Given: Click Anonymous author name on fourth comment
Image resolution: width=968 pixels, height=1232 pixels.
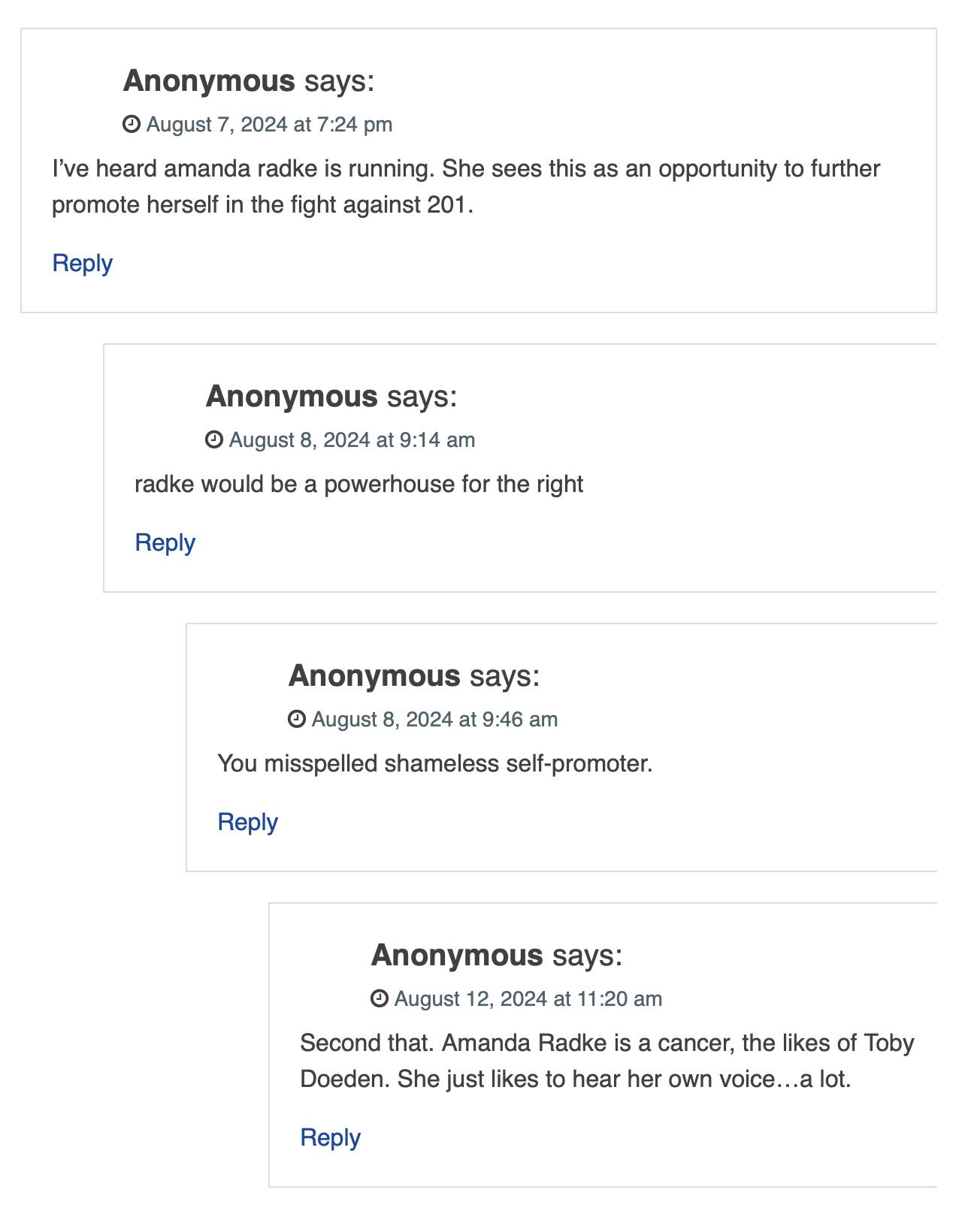Looking at the screenshot, I should pyautogui.click(x=457, y=955).
